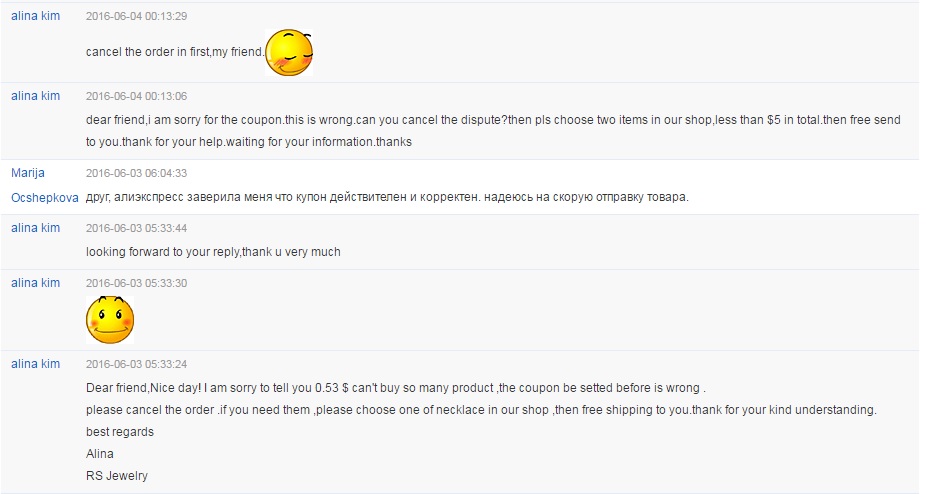The image size is (926, 494).
Task: Click the blushing emoji after 'my friend.'
Action: pyautogui.click(x=289, y=53)
